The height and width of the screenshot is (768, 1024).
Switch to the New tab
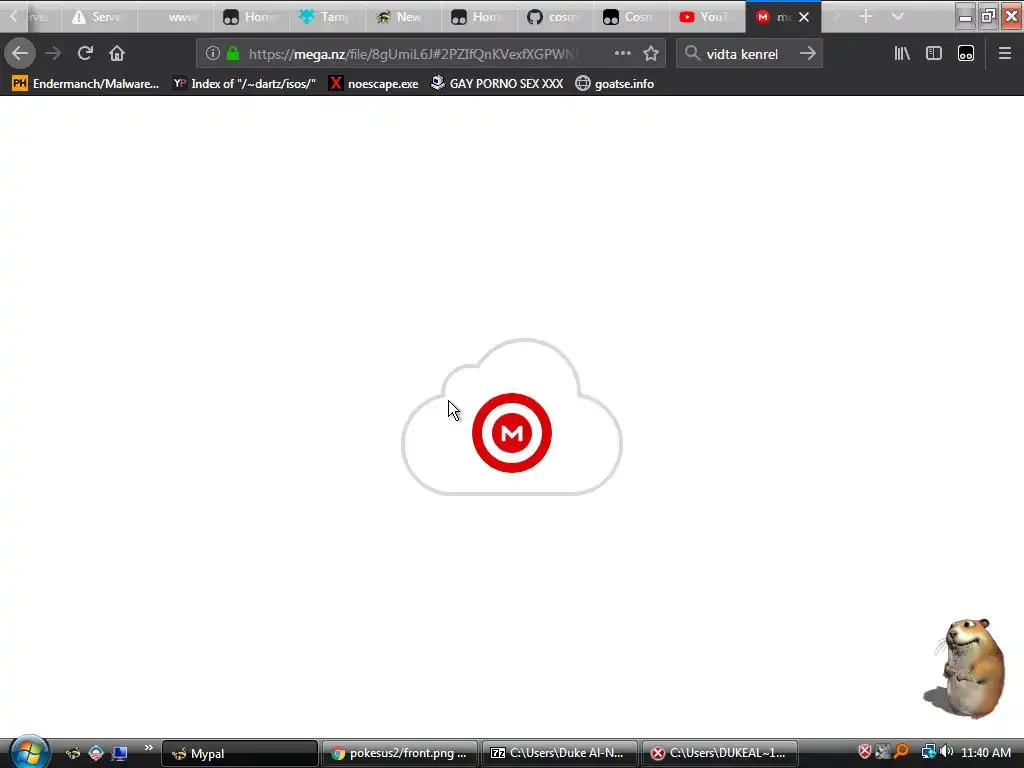[x=404, y=17]
